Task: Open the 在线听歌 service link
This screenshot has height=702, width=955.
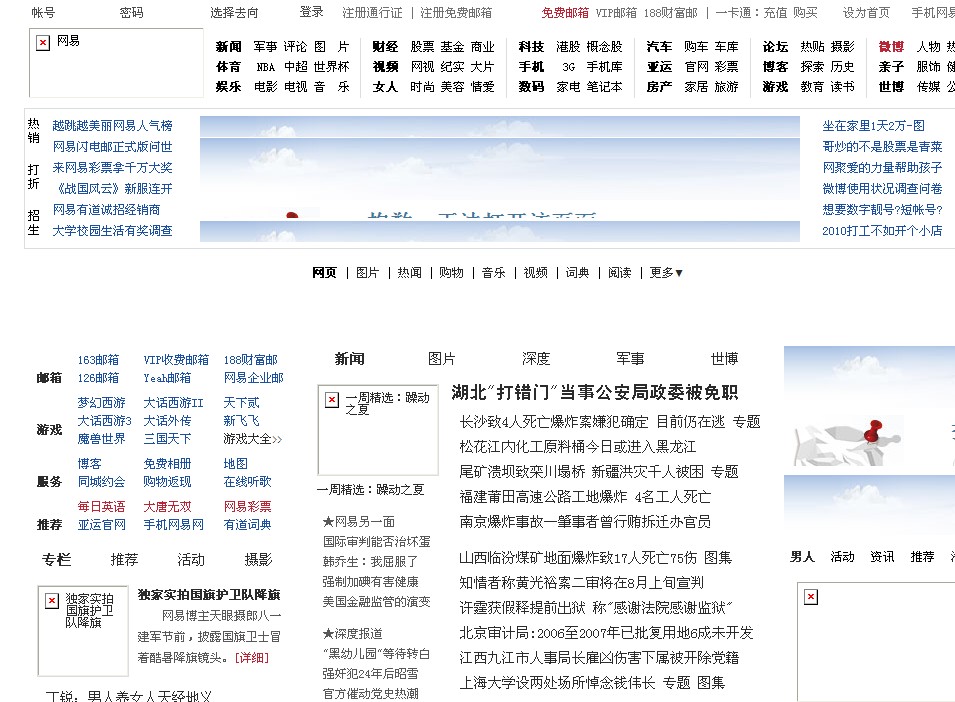Action: point(247,482)
